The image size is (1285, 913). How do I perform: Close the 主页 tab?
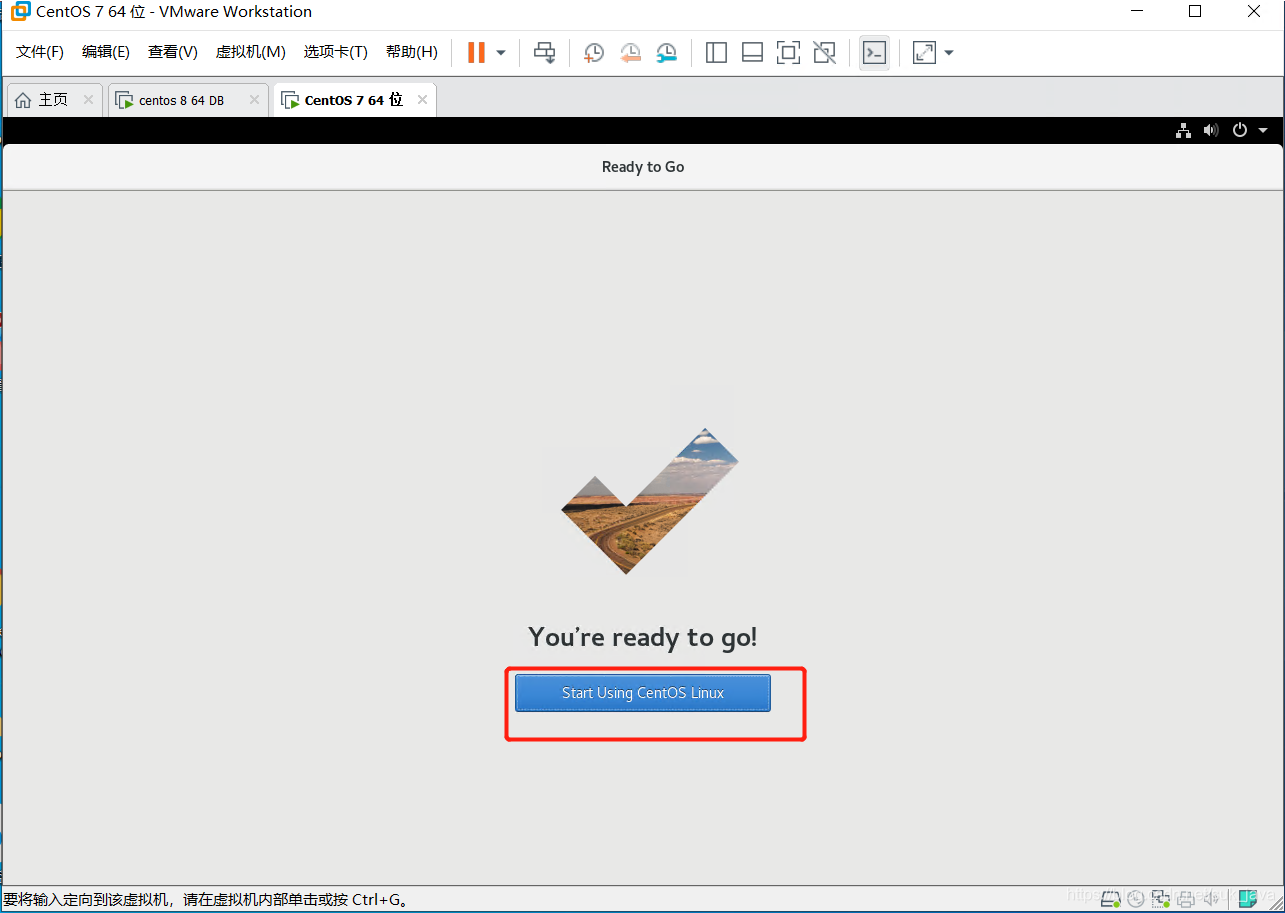pos(88,100)
